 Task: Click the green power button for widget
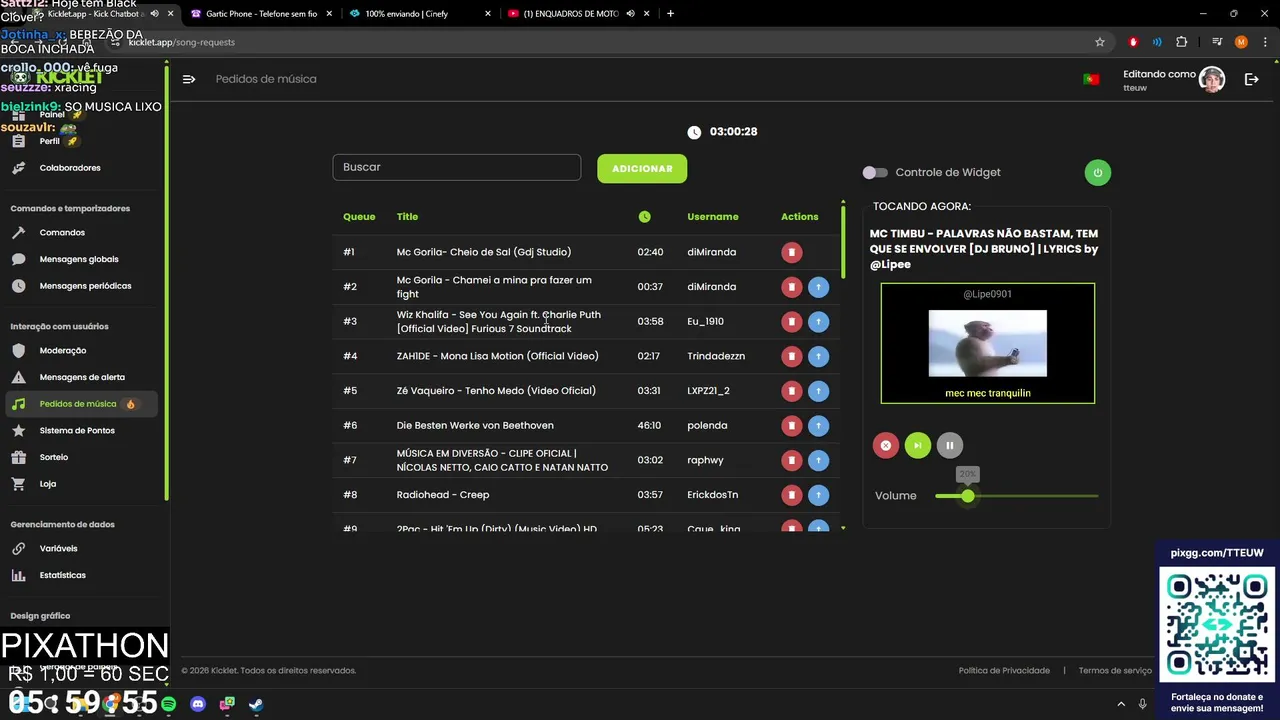coord(1097,172)
